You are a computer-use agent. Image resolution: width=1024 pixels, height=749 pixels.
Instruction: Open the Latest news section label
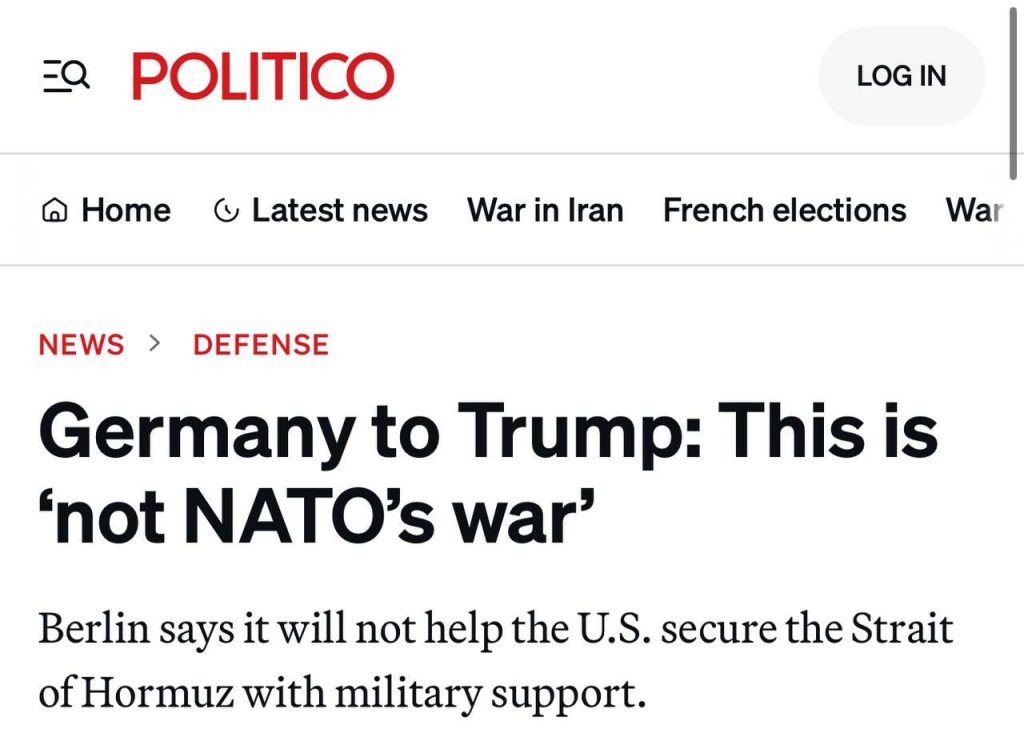click(x=339, y=211)
